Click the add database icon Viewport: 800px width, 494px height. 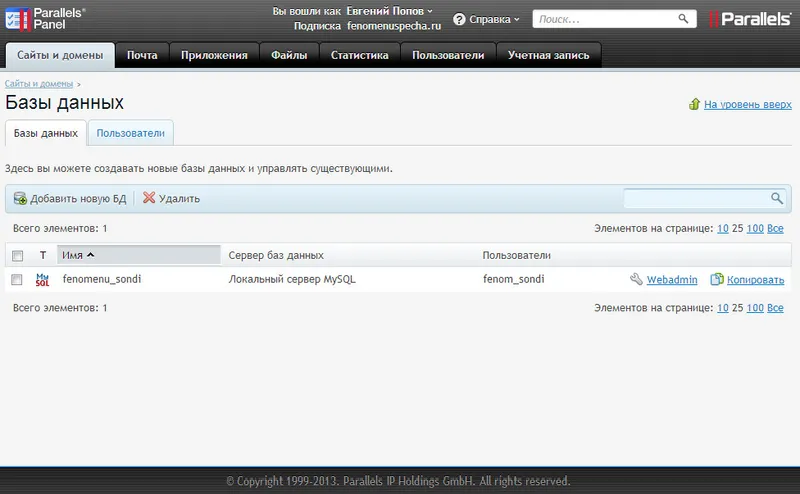pos(20,198)
